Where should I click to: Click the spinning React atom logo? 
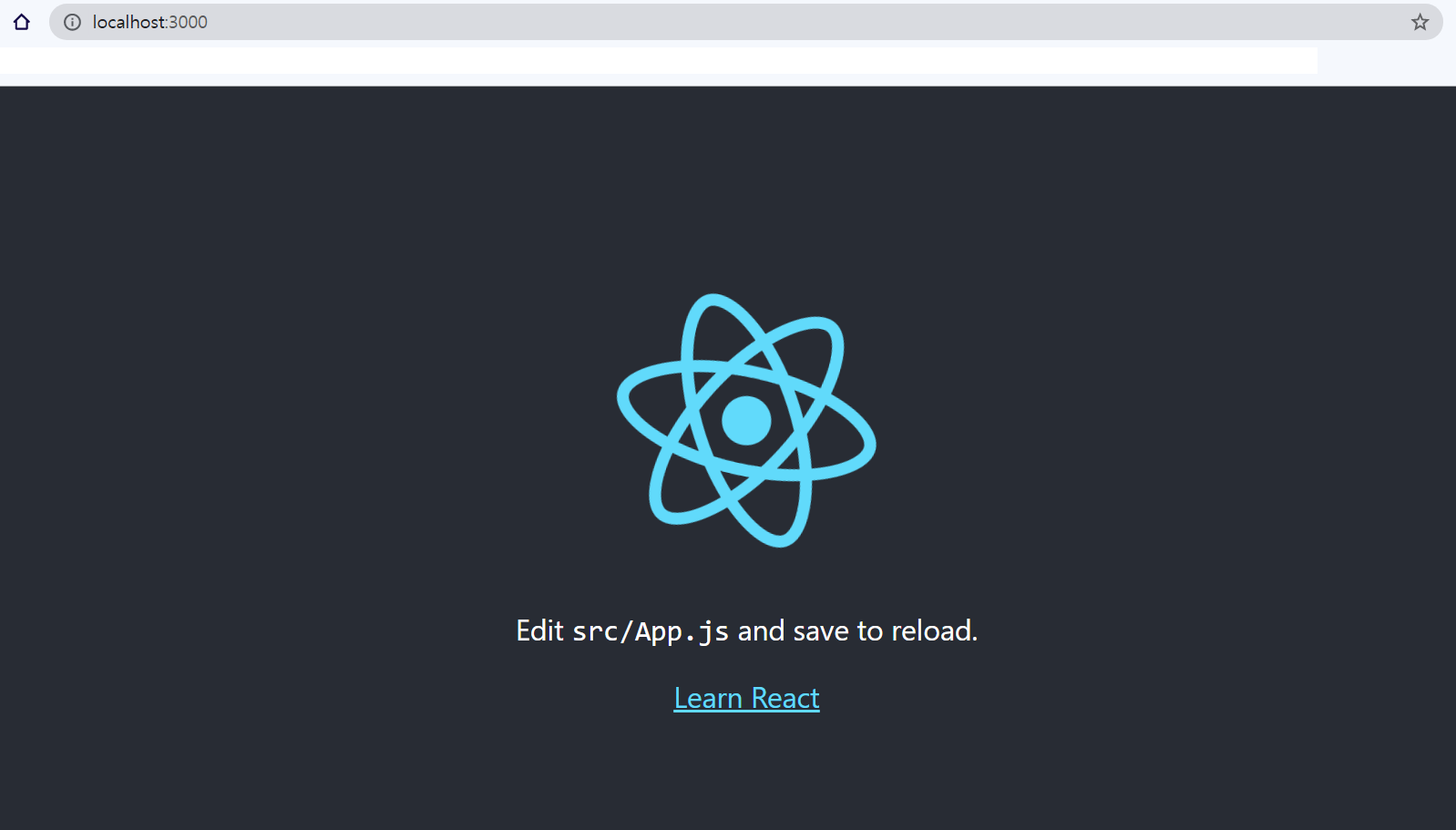coord(746,420)
